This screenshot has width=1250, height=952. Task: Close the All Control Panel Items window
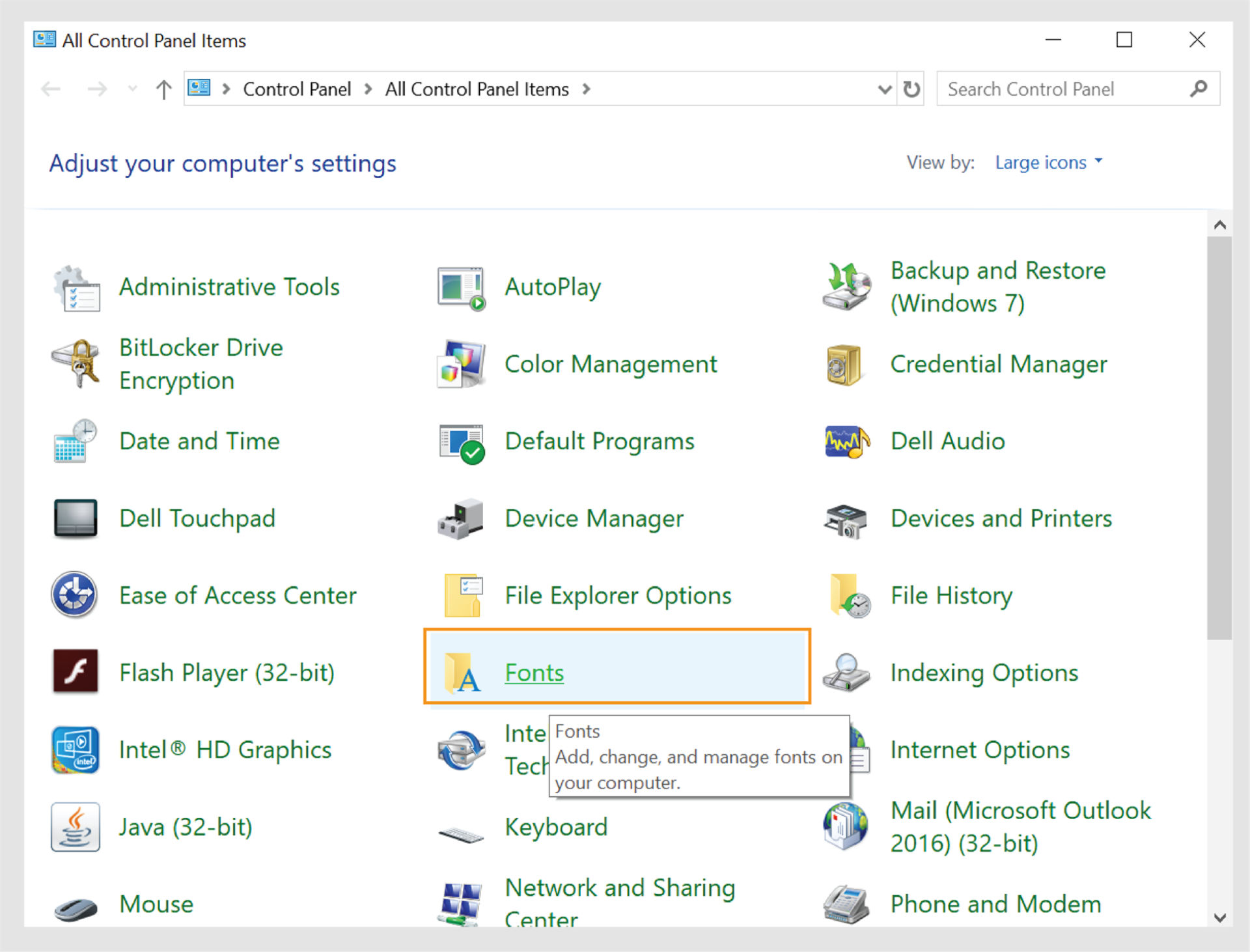pos(1197,40)
